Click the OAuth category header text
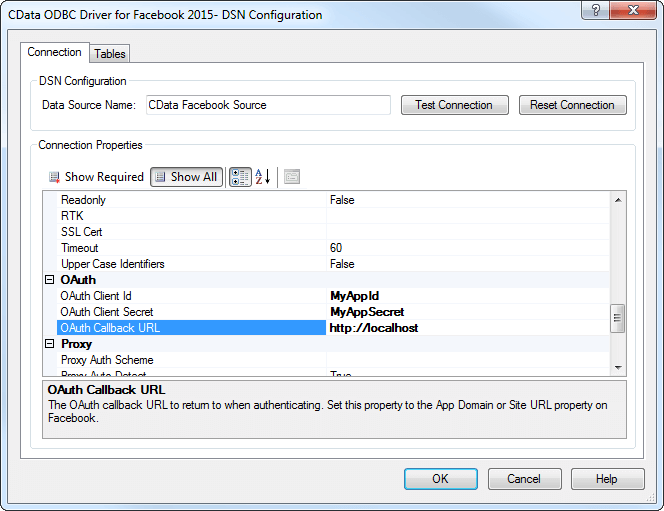The width and height of the screenshot is (664, 511). [78, 280]
